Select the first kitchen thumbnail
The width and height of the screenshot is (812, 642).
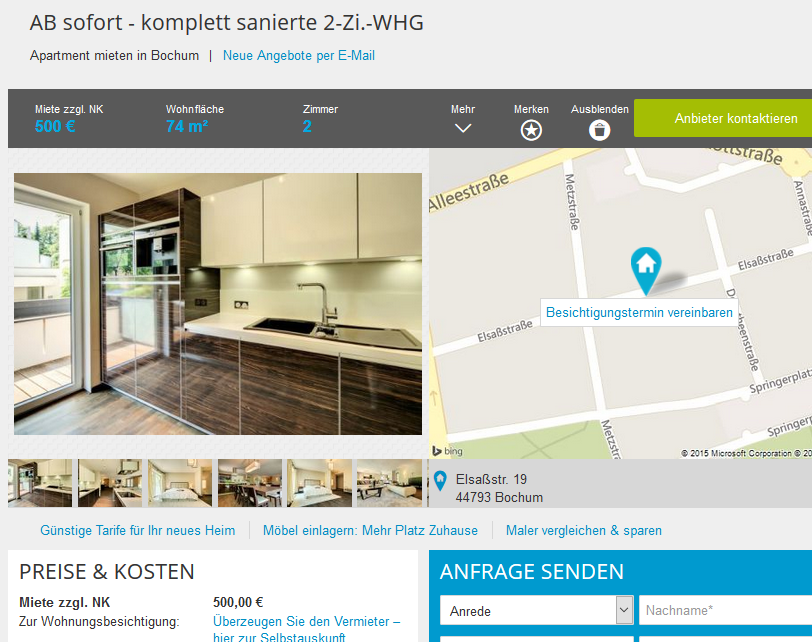pyautogui.click(x=40, y=483)
